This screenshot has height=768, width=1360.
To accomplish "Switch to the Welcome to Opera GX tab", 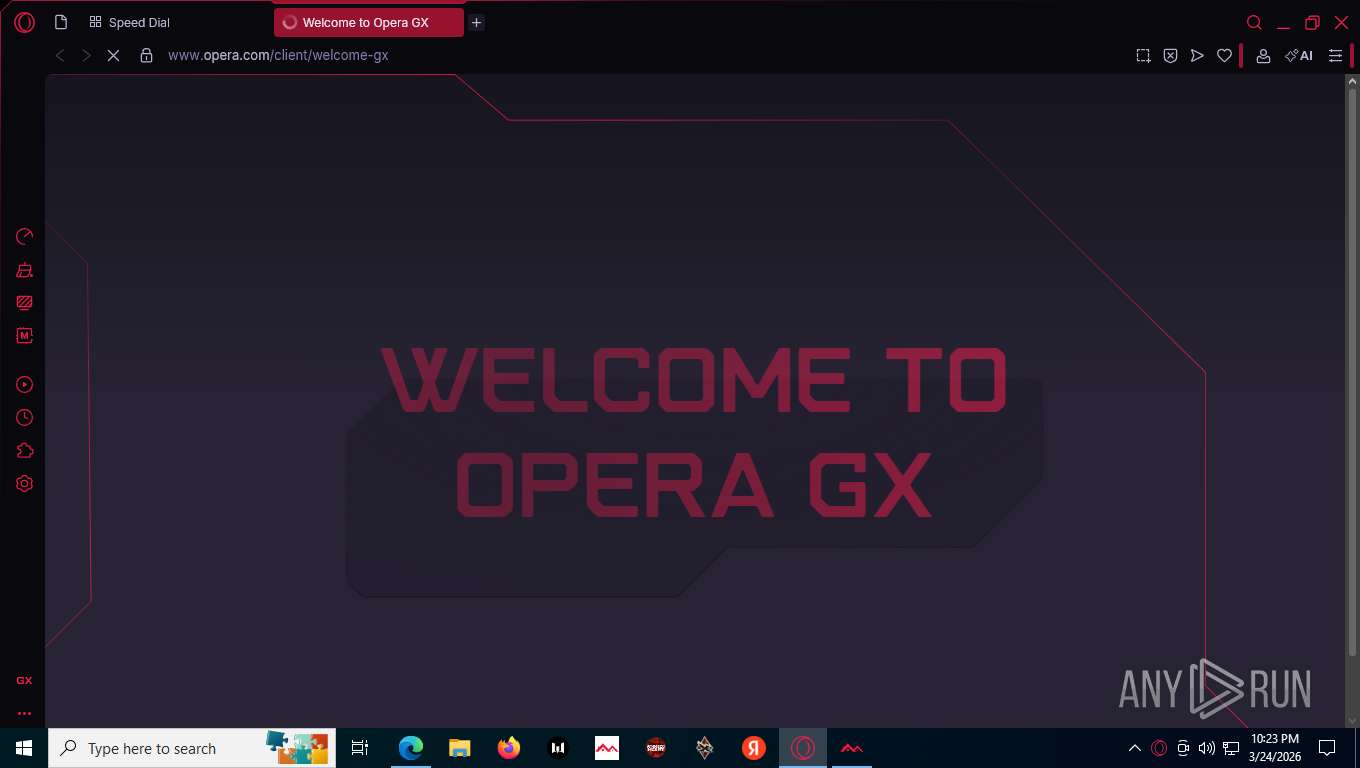I will pos(368,22).
